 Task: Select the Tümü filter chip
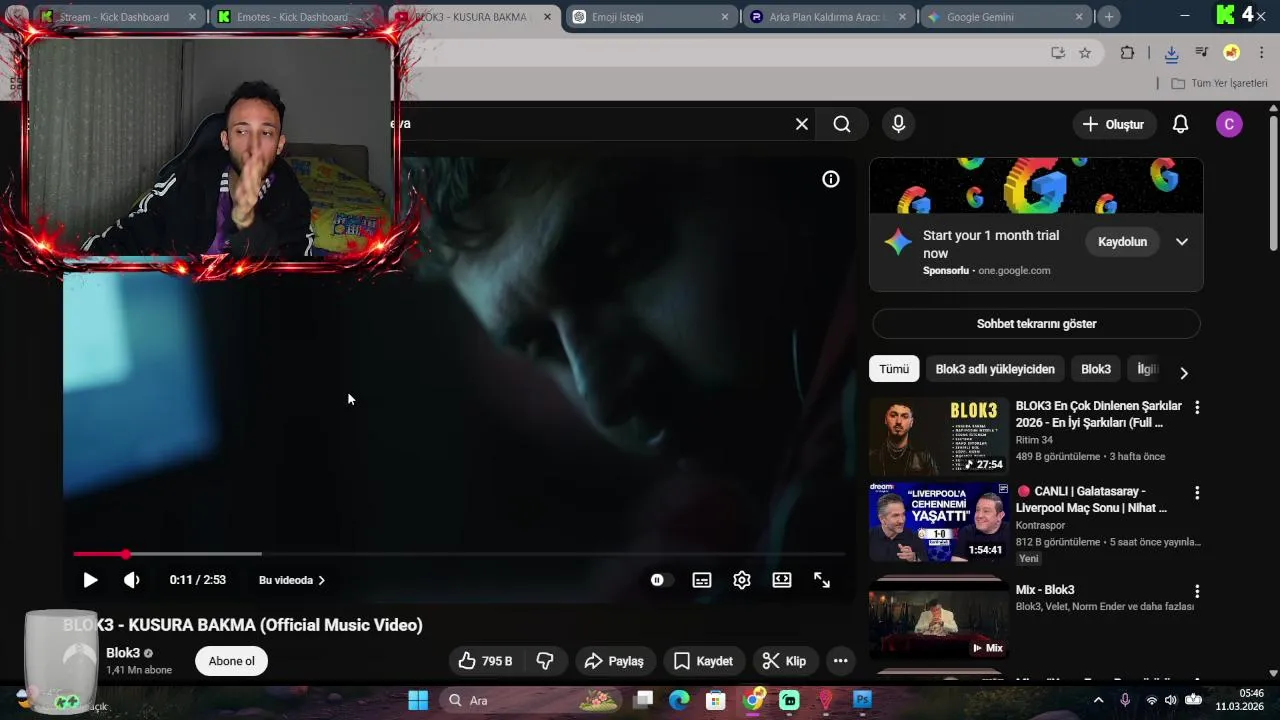(894, 369)
